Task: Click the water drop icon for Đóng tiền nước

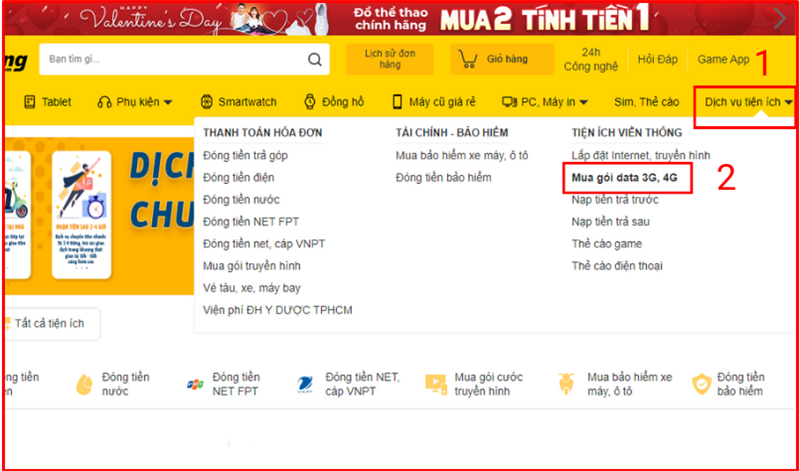Action: coord(84,385)
